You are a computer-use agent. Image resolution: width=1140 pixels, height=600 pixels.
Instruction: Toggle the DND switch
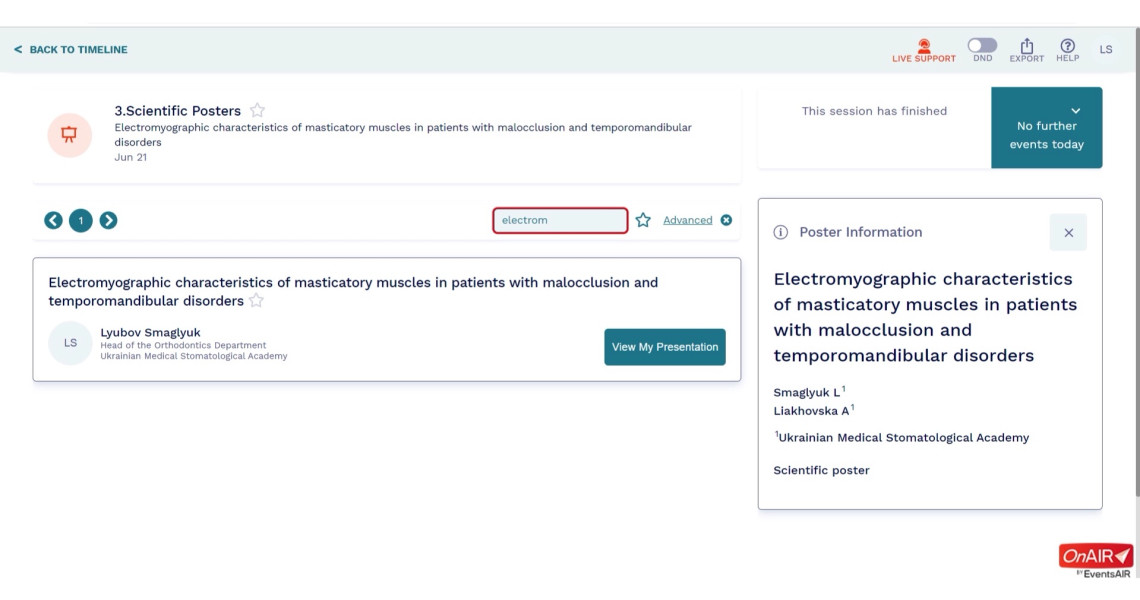click(x=982, y=45)
